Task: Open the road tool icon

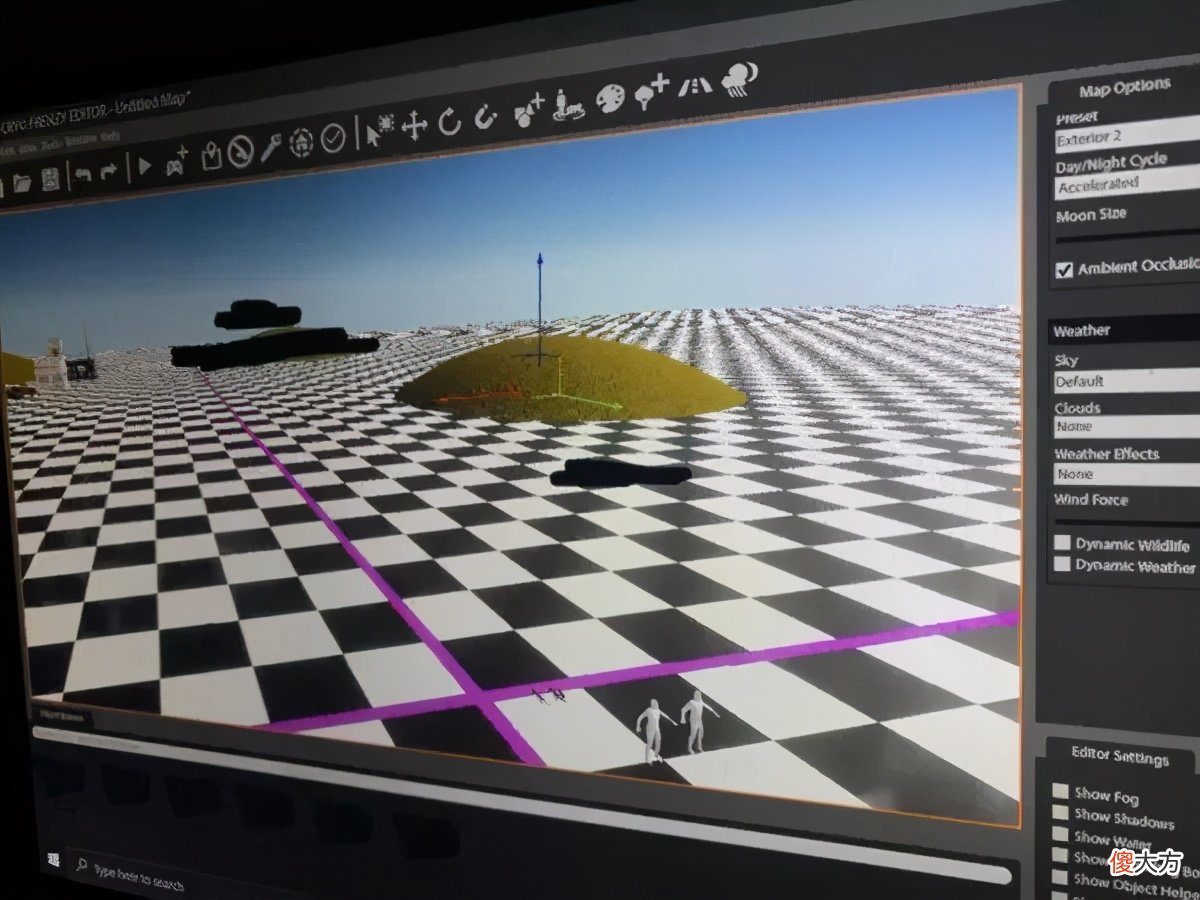Action: tap(694, 86)
